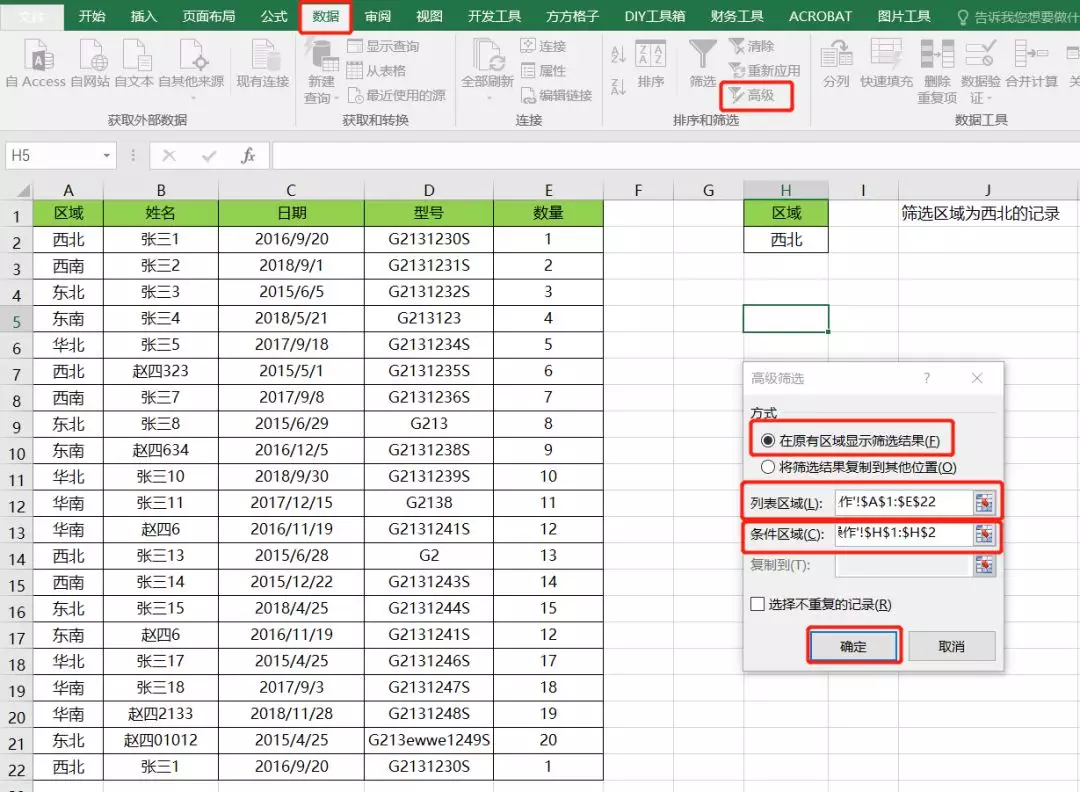Expand the Name Box dropdown arrow

click(x=107, y=156)
